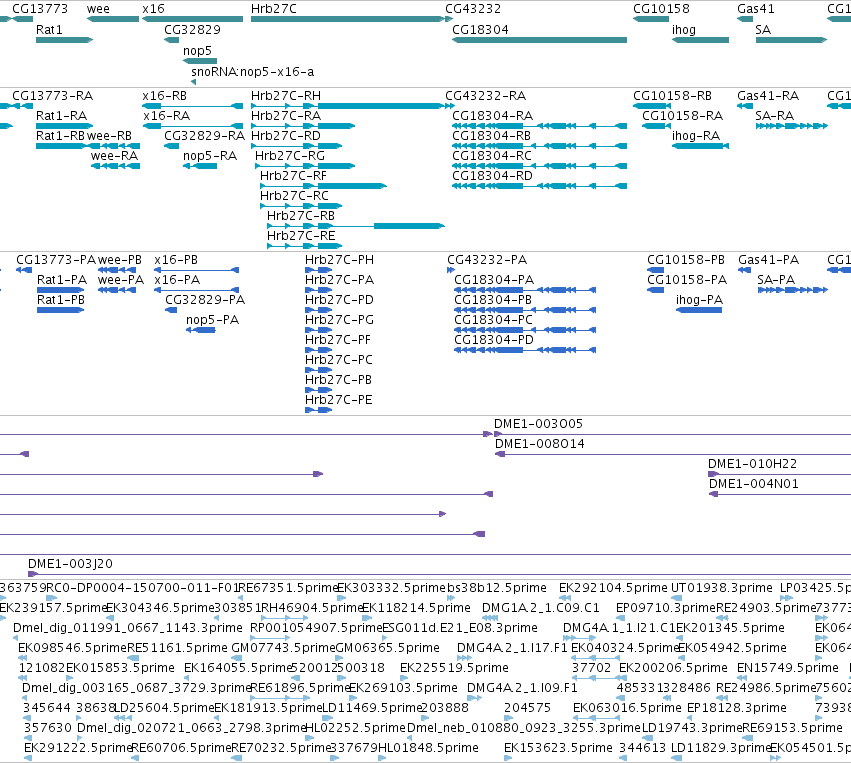The width and height of the screenshot is (851, 763).
Task: Select the Rat1 gene label
Action: (49, 29)
